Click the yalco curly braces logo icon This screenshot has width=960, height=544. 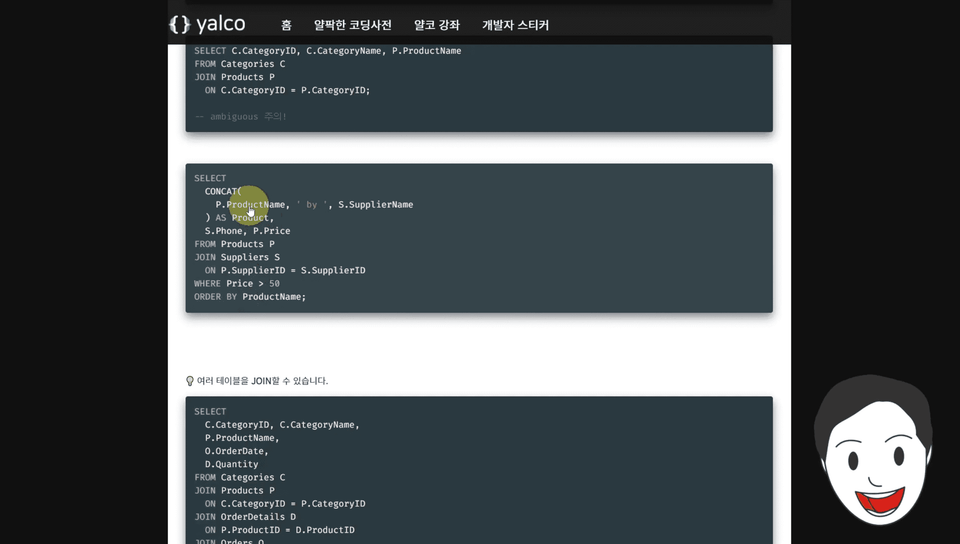click(x=180, y=24)
